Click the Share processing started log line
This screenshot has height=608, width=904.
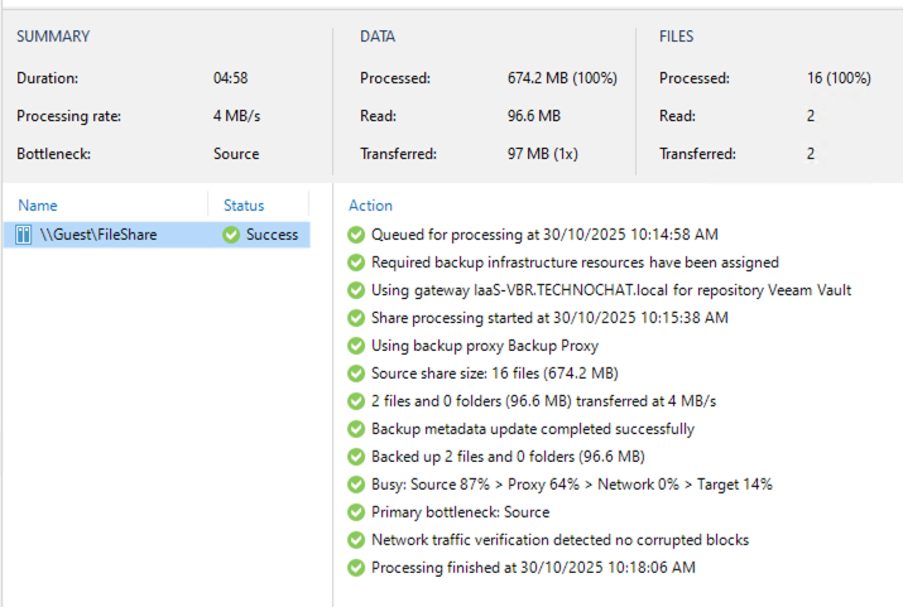click(549, 318)
